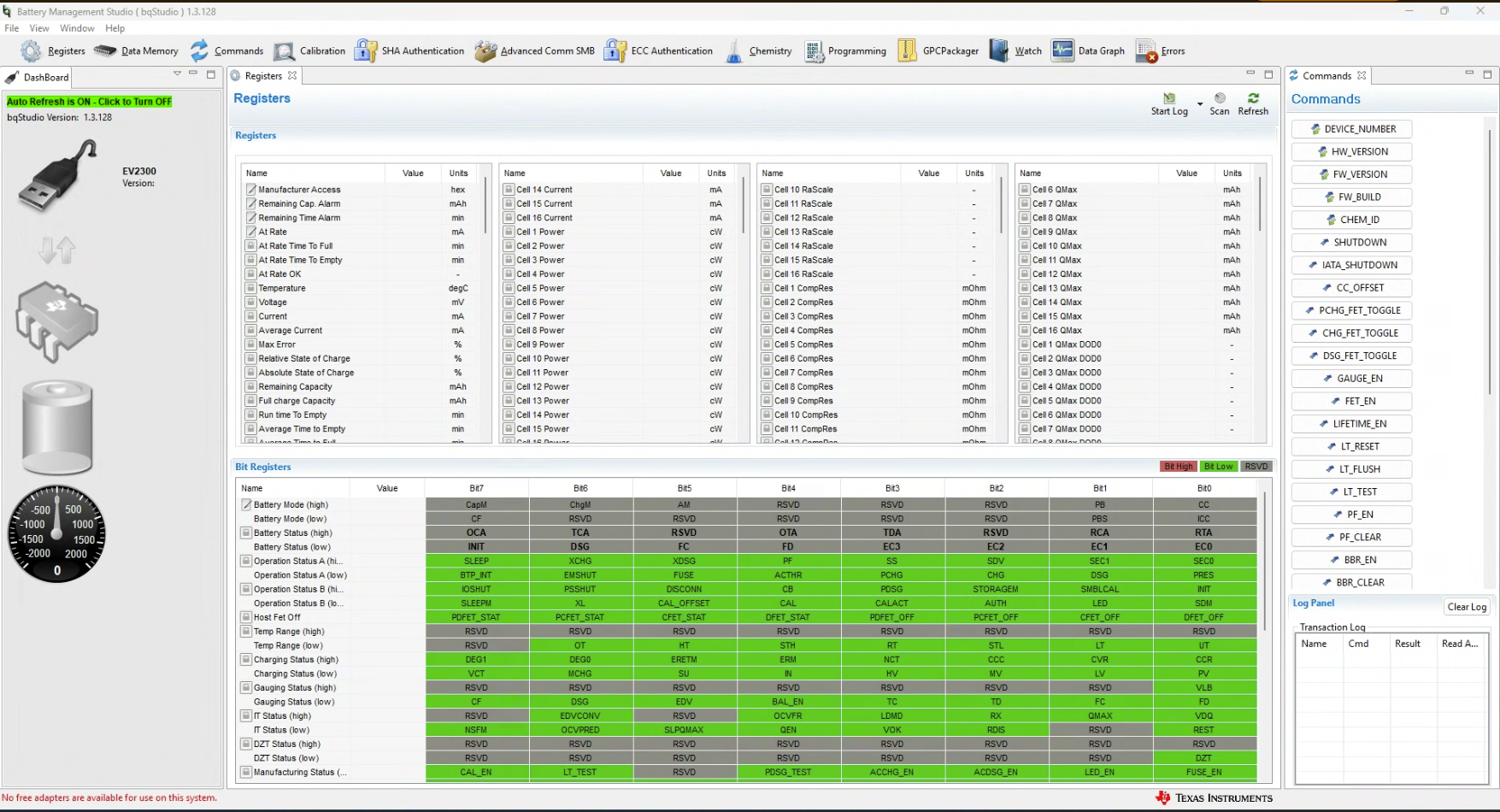Viewport: 1500px width, 812px height.
Task: Click the Scan registers icon
Action: coord(1220,98)
